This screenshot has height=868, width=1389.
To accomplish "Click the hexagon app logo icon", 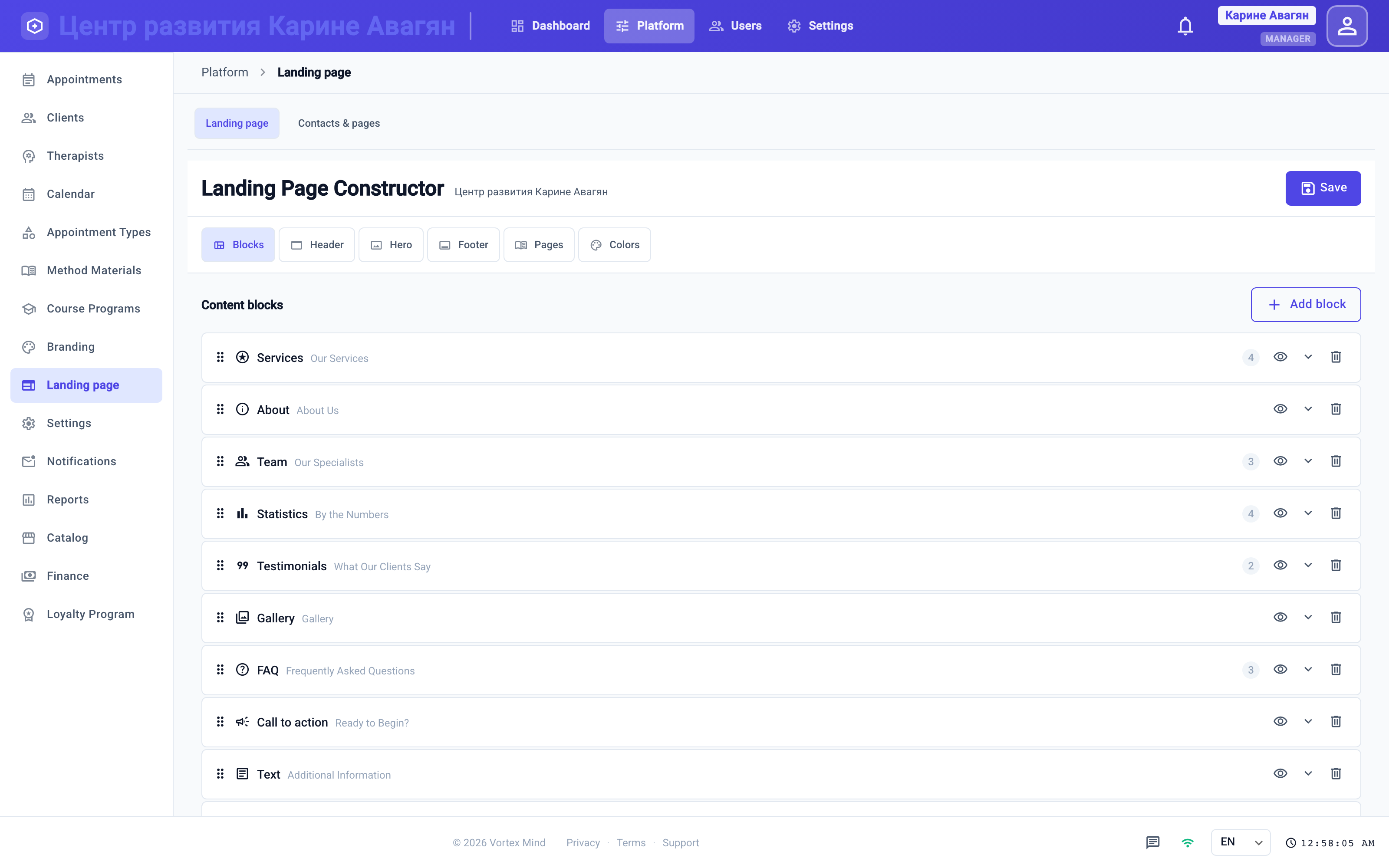I will click(34, 26).
